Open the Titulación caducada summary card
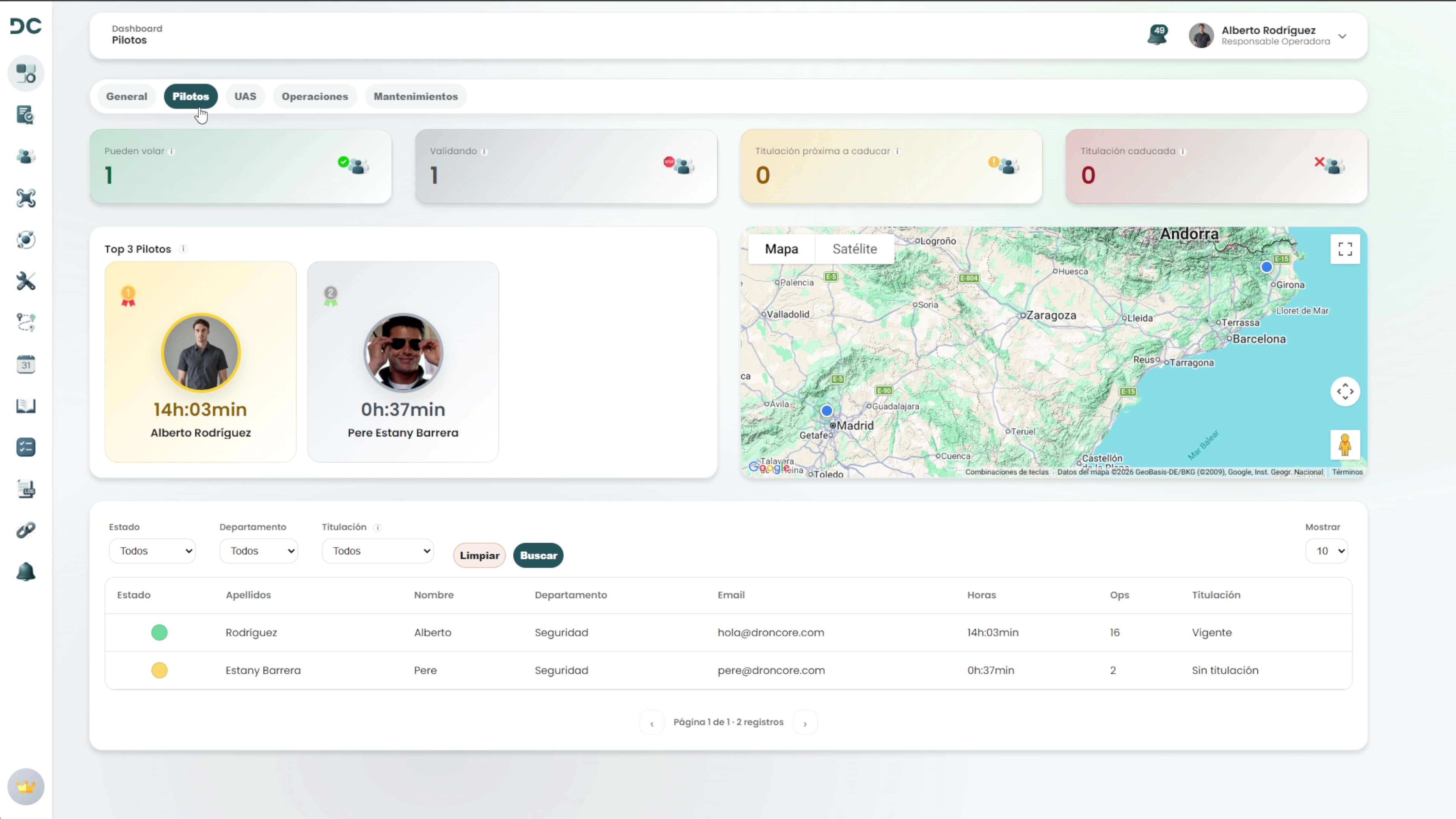 pyautogui.click(x=1216, y=167)
